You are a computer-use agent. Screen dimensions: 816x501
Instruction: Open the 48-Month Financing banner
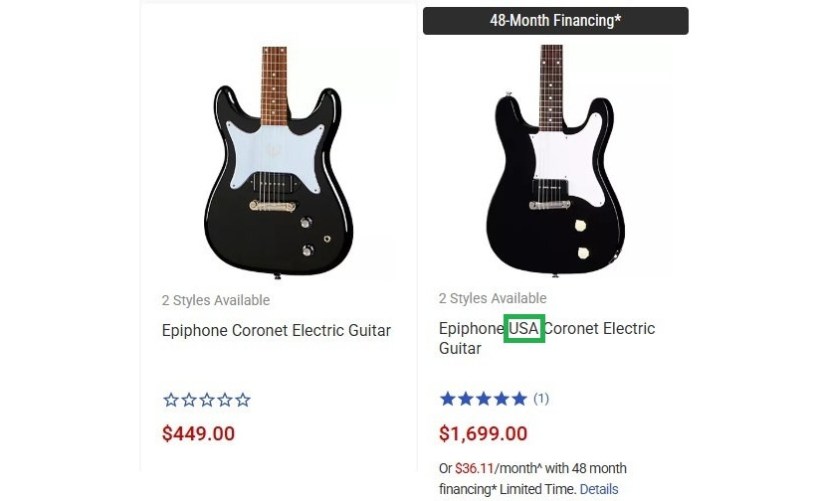(x=555, y=20)
